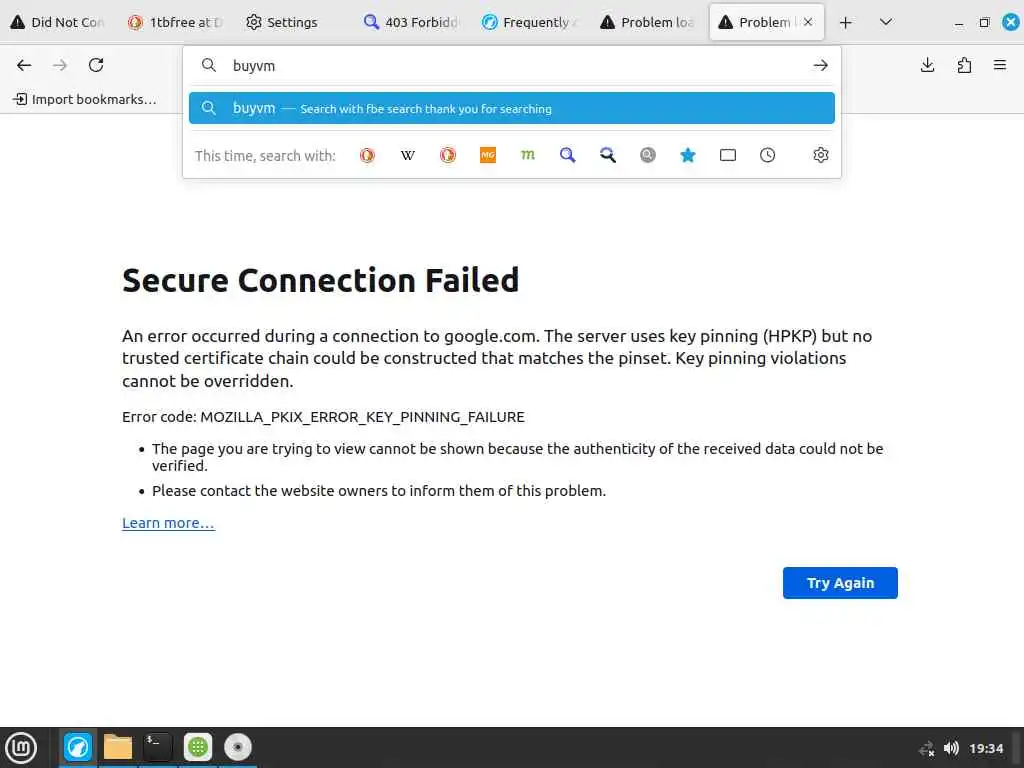Open the Linux Mint start menu
Image resolution: width=1024 pixels, height=768 pixels.
coord(21,747)
